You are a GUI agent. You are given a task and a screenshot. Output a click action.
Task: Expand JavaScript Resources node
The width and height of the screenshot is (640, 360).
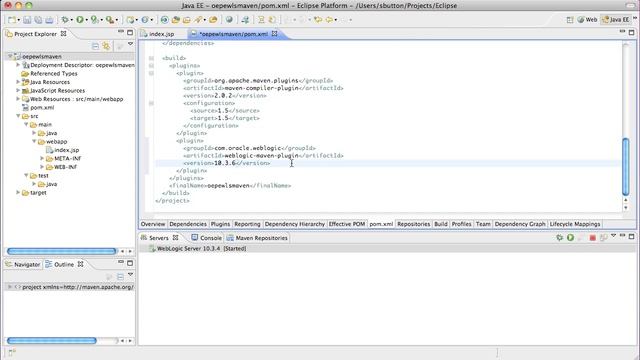click(x=18, y=91)
